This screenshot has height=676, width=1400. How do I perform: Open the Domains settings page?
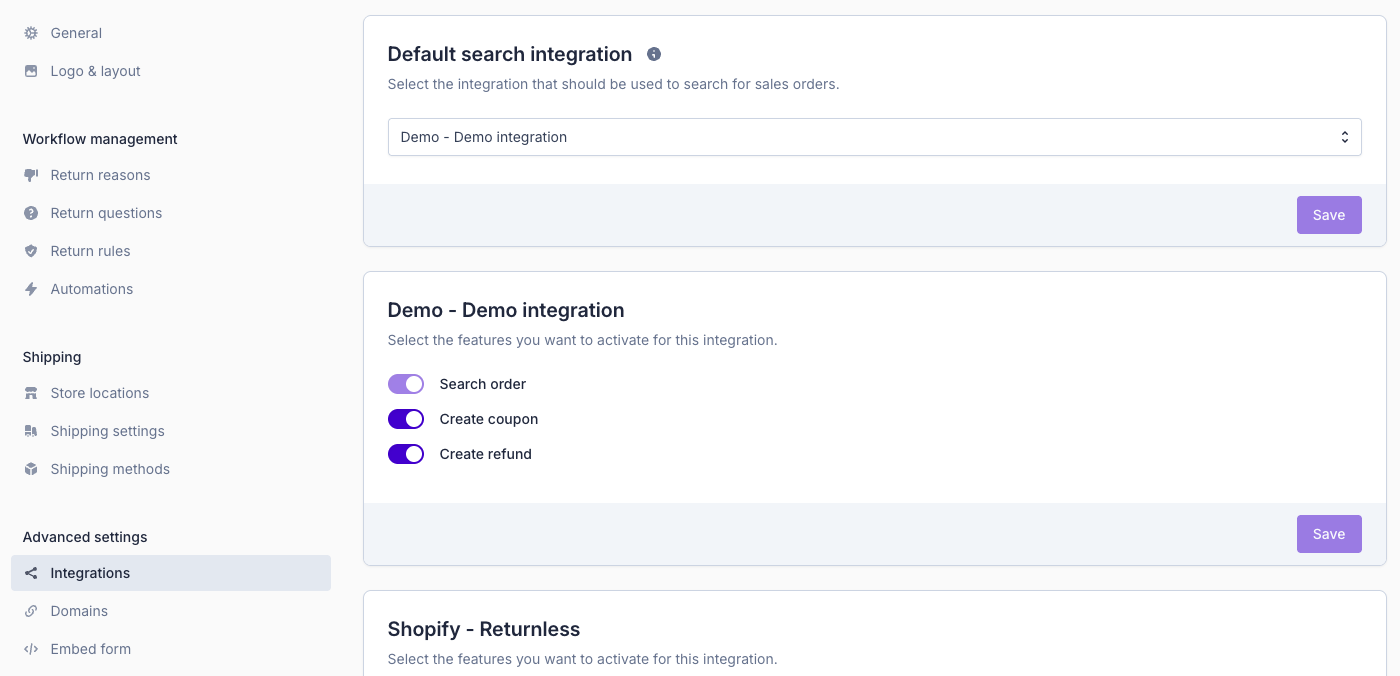pos(79,611)
